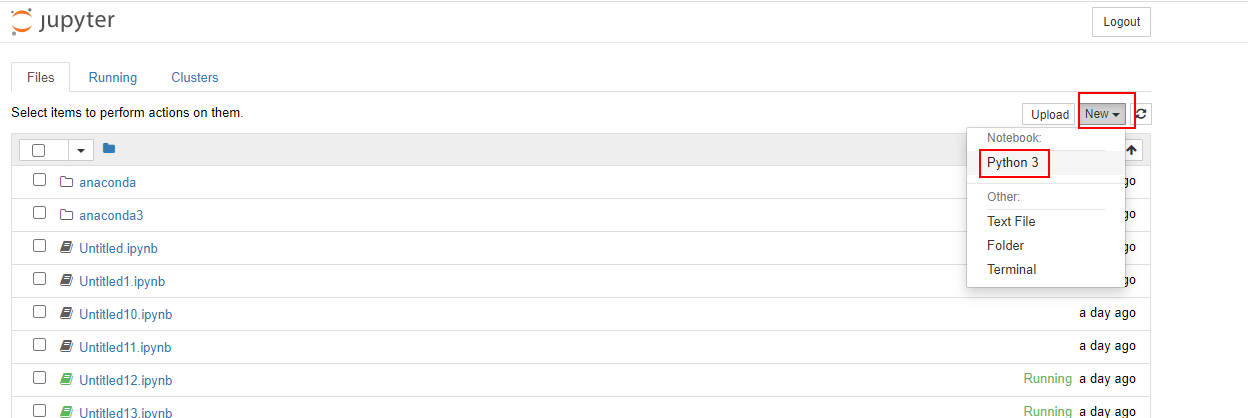The width and height of the screenshot is (1248, 418).
Task: Check the box next to anaconda3 folder
Action: click(39, 213)
